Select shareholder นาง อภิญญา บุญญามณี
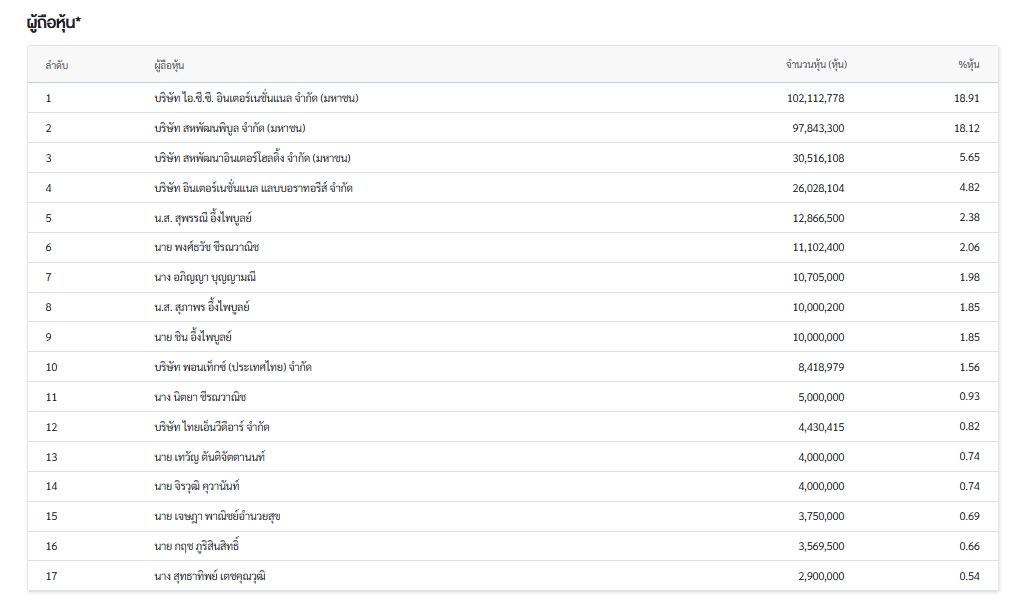 point(205,277)
